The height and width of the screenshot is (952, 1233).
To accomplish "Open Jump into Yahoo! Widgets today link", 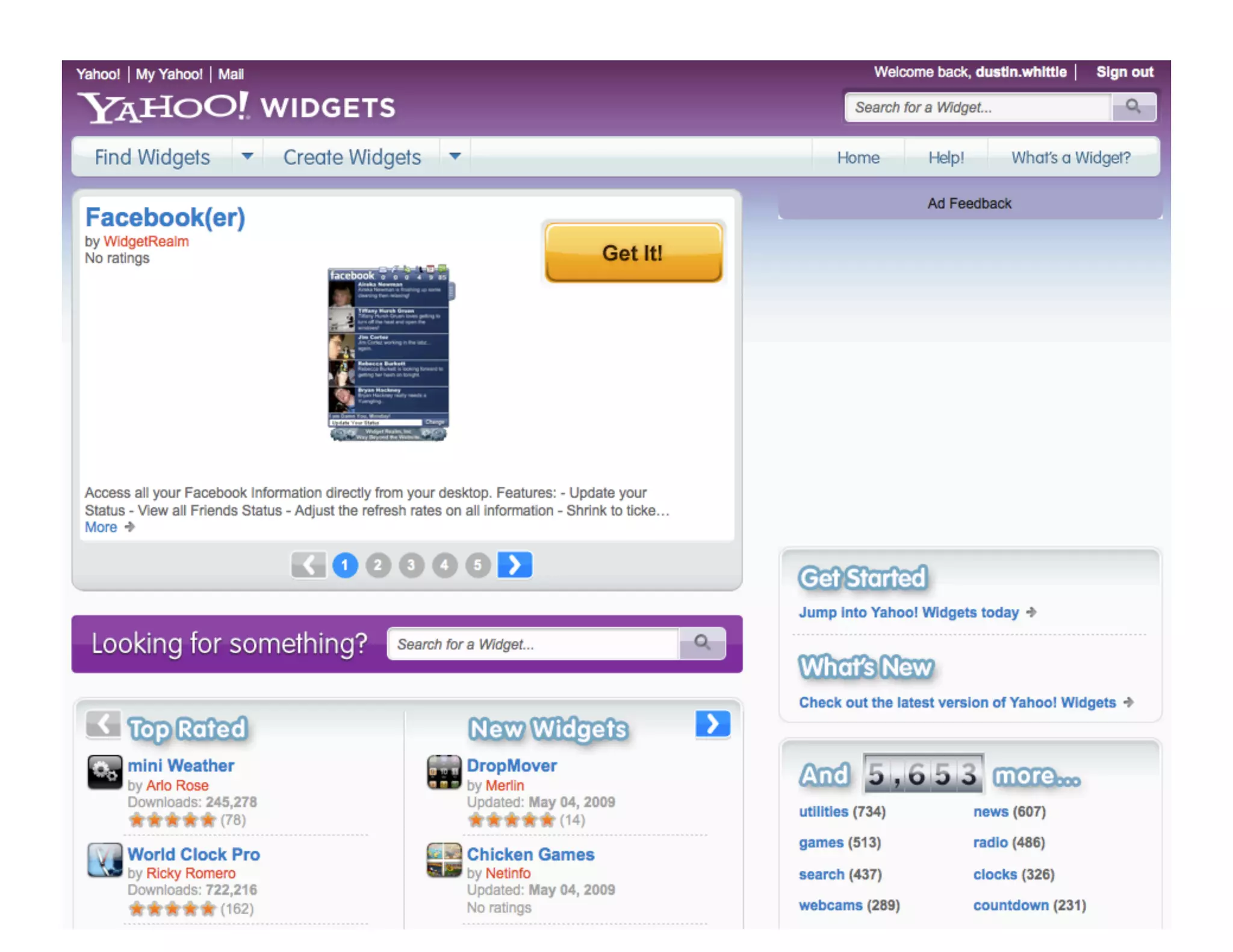I will 908,613.
